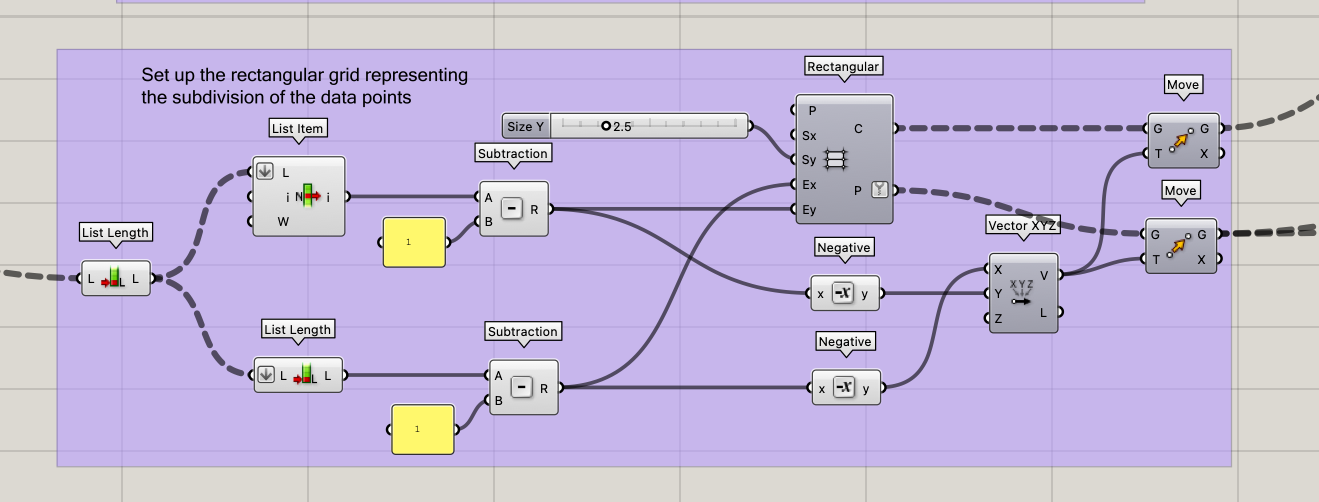Click the y output on upper Negative
This screenshot has height=502, width=1319.
coord(866,294)
